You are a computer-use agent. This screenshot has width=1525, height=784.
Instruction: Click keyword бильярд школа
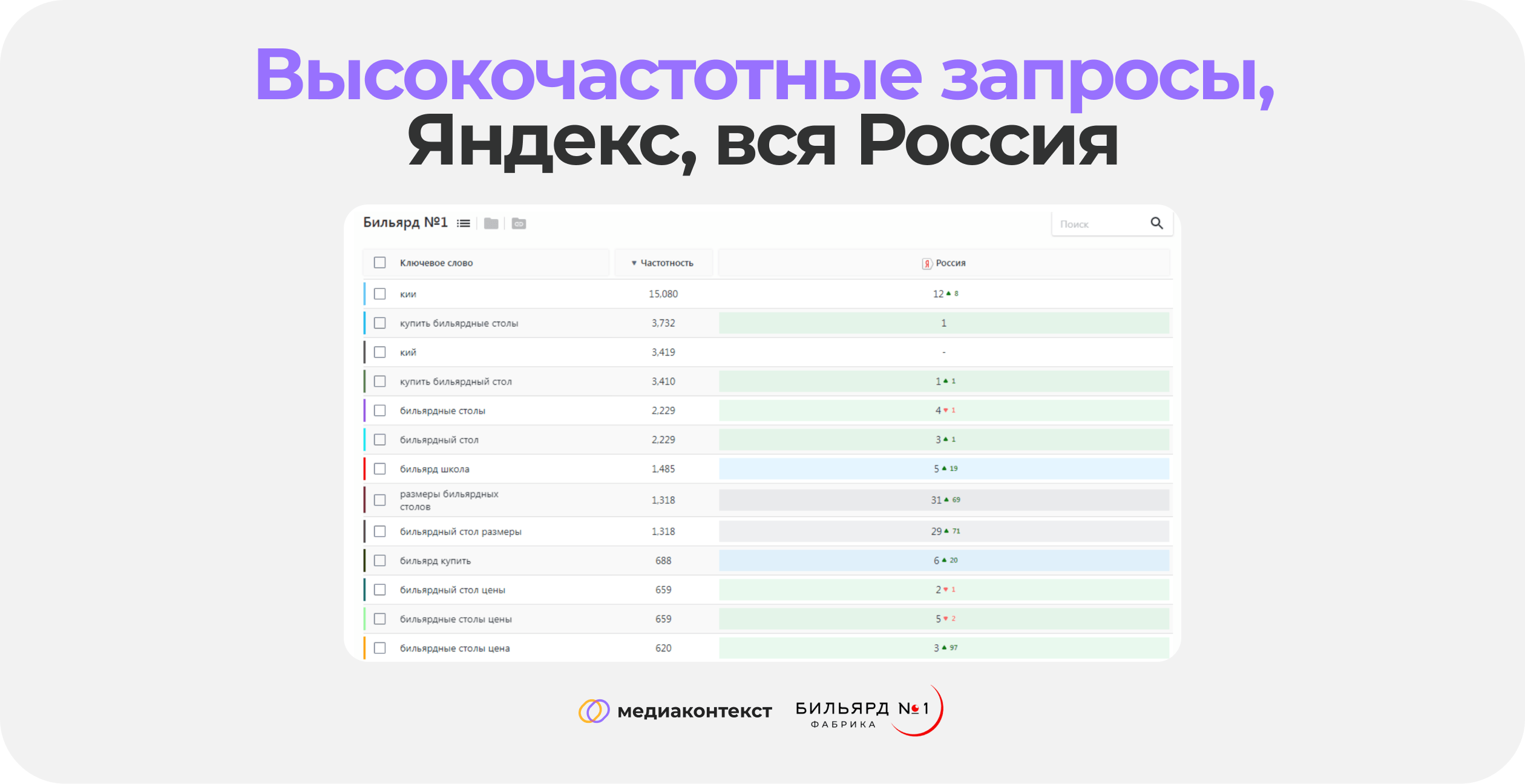(x=435, y=469)
